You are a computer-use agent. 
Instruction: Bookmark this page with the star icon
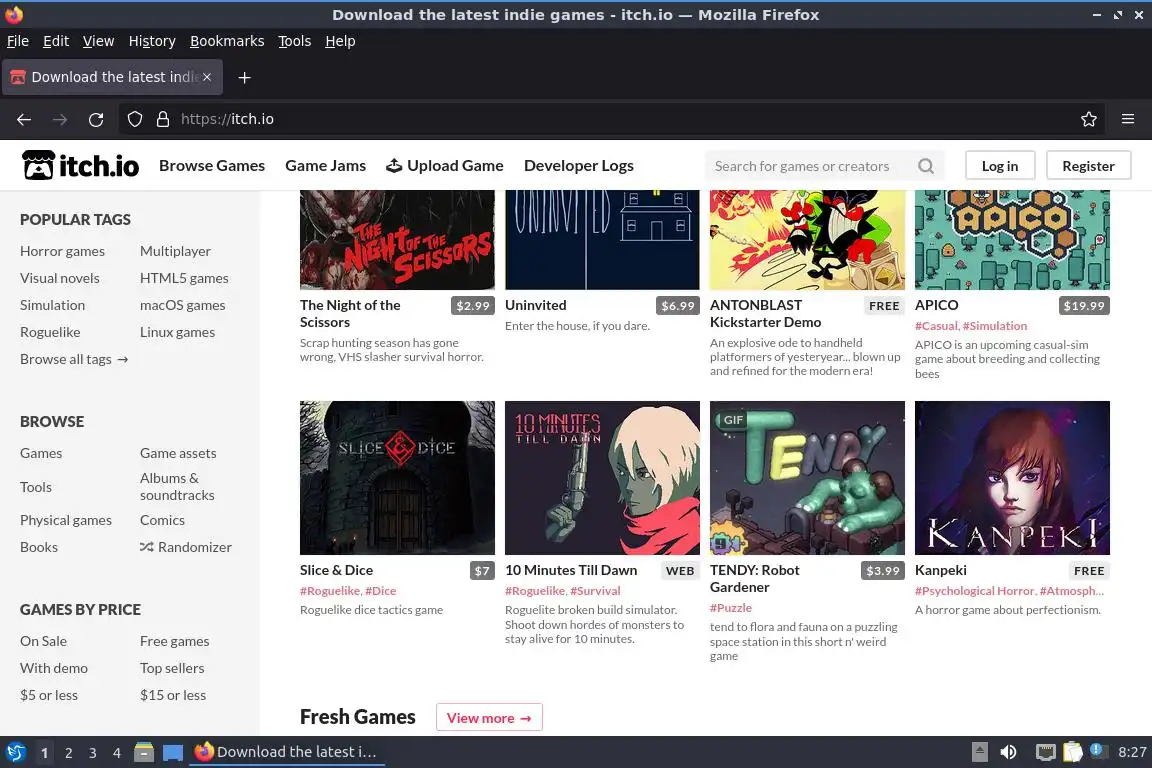pos(1089,119)
